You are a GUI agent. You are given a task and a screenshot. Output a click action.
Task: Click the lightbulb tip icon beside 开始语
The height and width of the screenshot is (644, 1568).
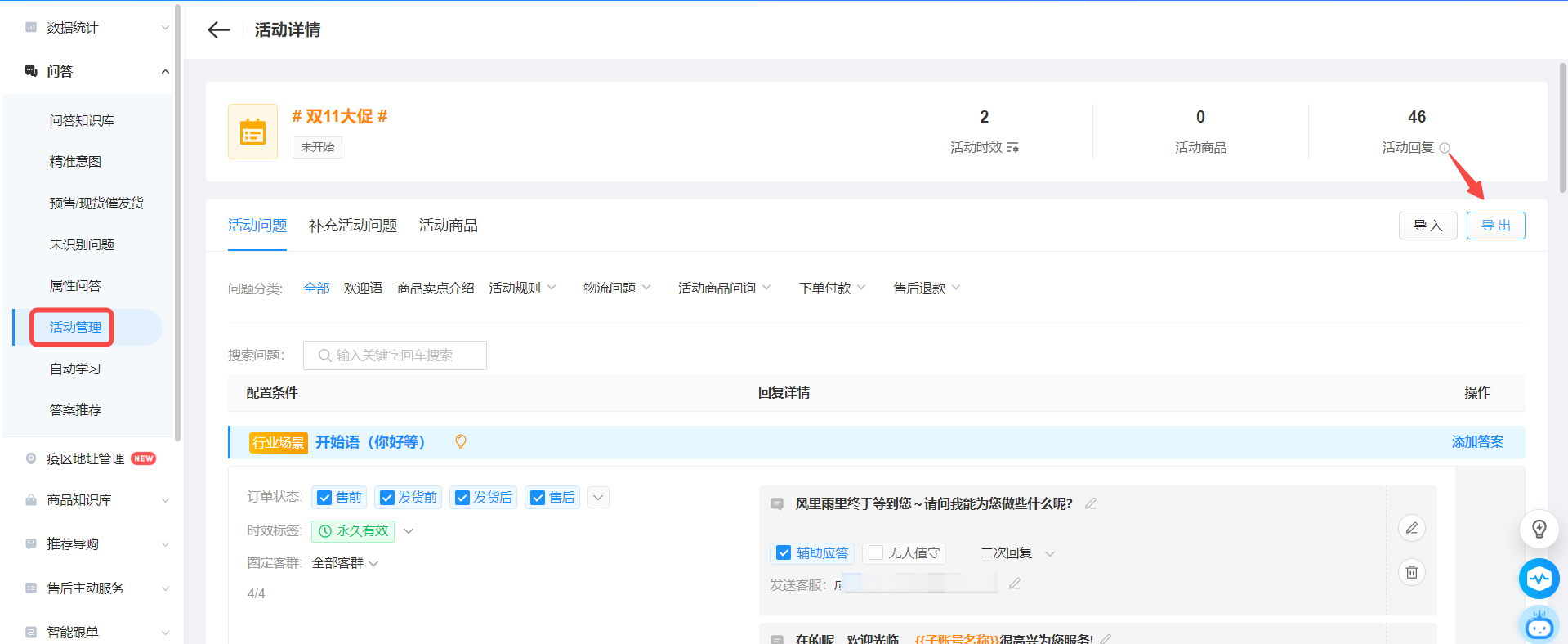461,441
